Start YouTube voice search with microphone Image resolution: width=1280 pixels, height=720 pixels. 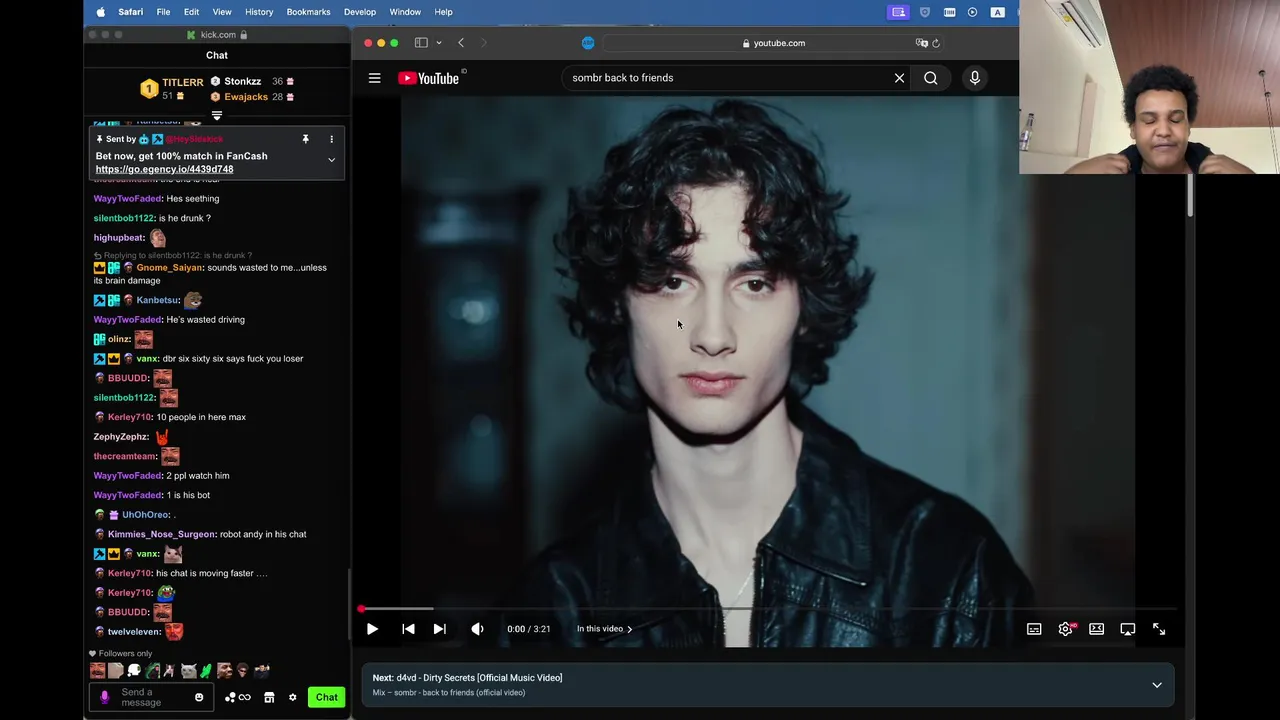tap(975, 78)
